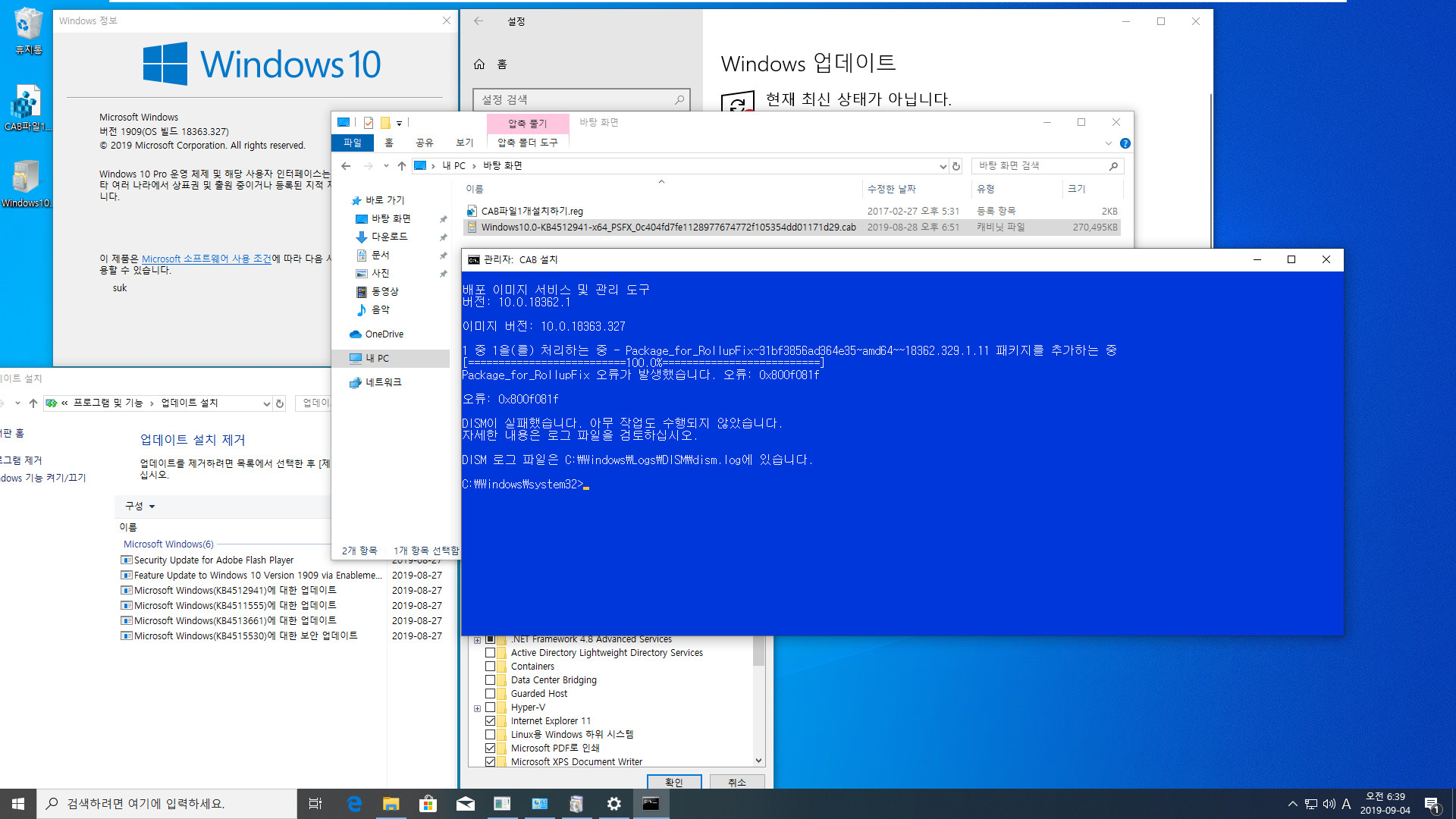Image resolution: width=1456 pixels, height=819 pixels.
Task: Select Security Update for Adobe Flash Player
Action: click(x=214, y=560)
